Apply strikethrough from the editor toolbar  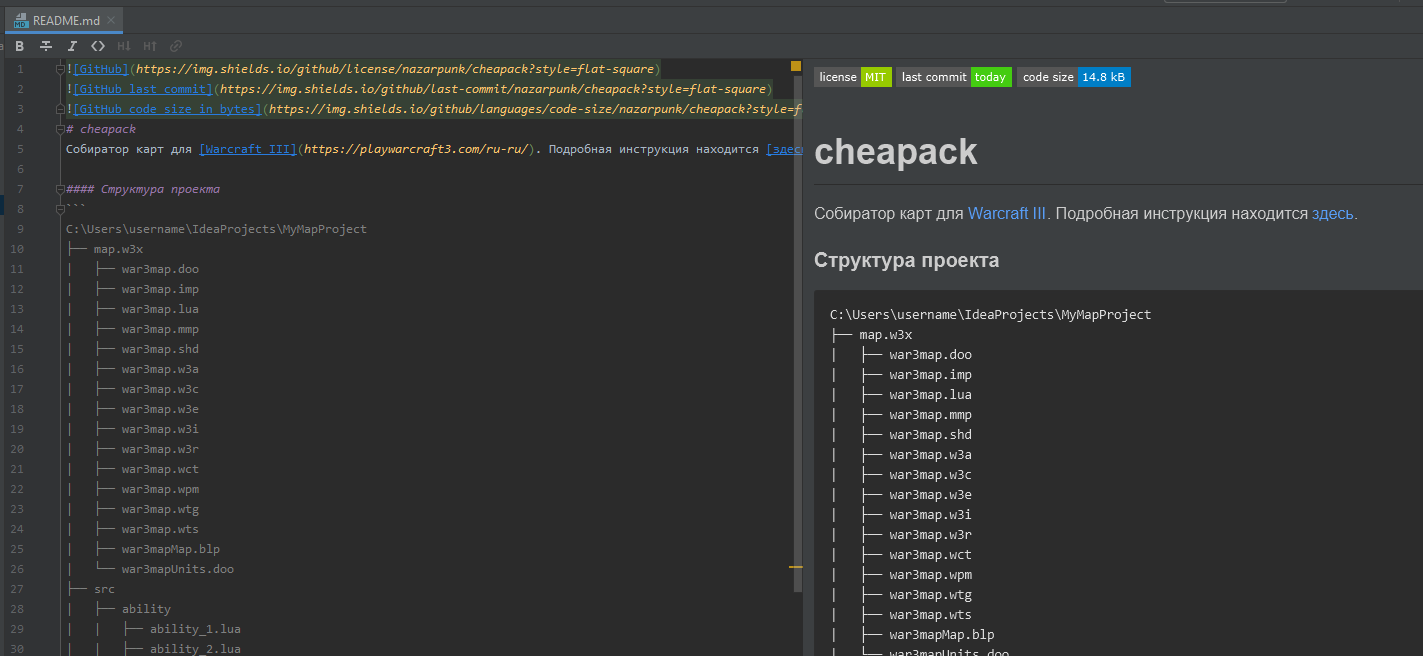click(x=46, y=46)
